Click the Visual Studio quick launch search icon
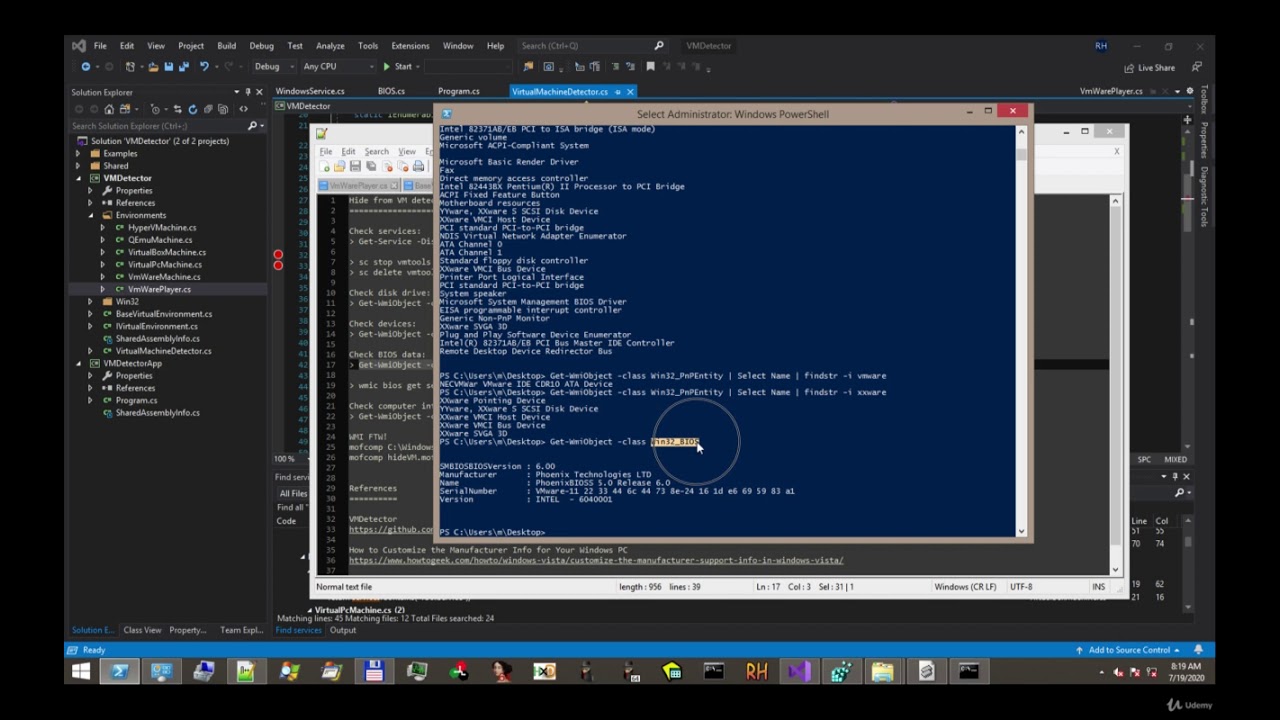This screenshot has height=720, width=1280. click(x=658, y=46)
